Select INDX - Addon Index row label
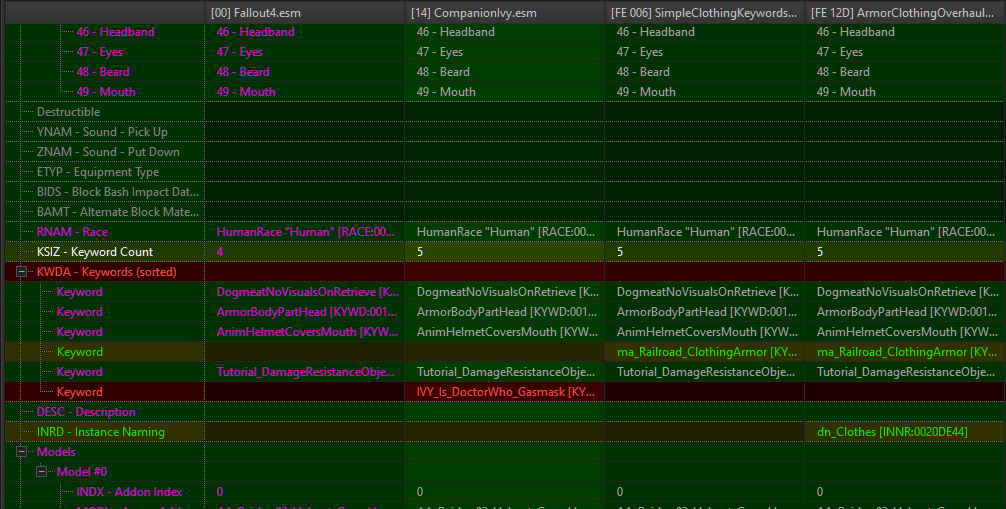 [130, 492]
